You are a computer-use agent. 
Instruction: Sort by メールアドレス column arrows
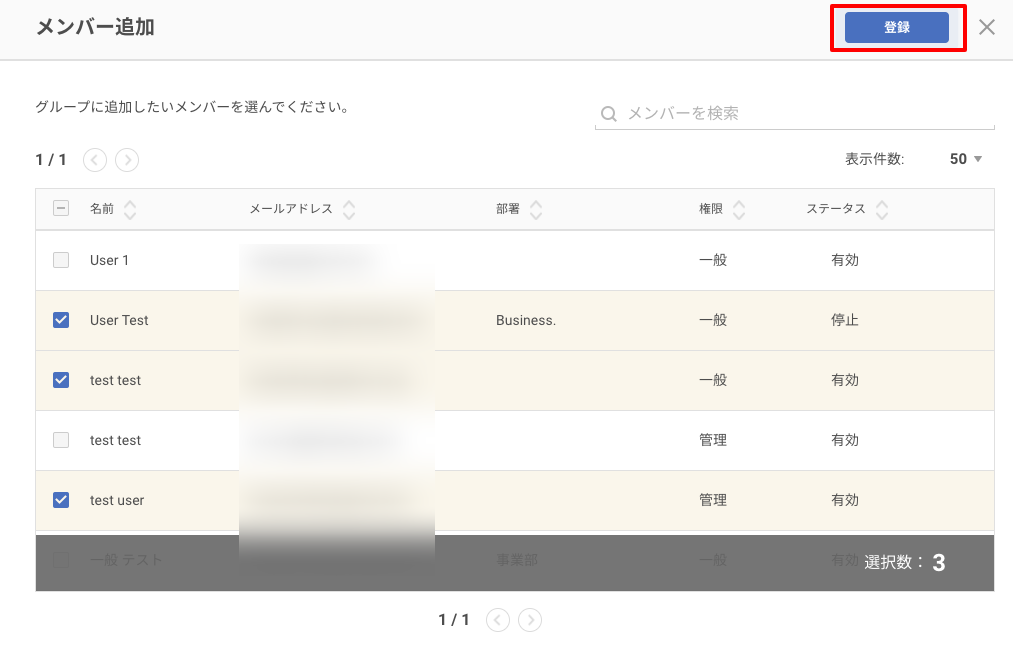[x=349, y=209]
